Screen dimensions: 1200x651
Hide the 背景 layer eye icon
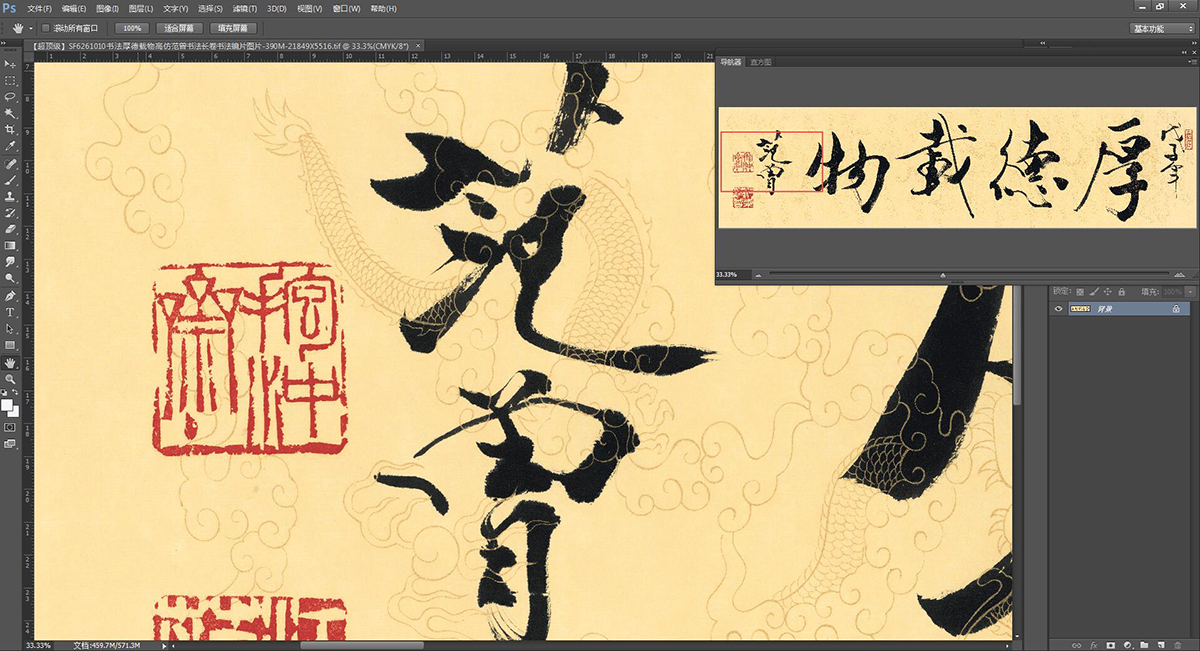1058,309
